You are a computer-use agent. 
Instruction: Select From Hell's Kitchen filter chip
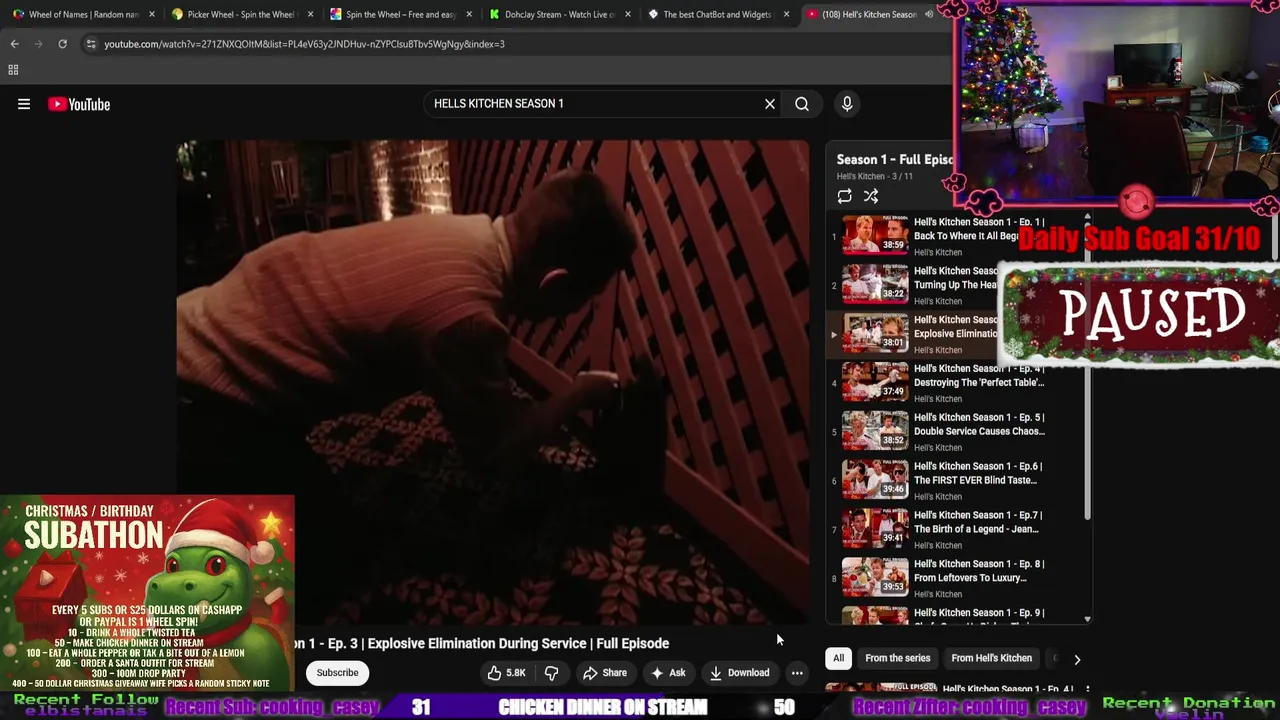(991, 659)
